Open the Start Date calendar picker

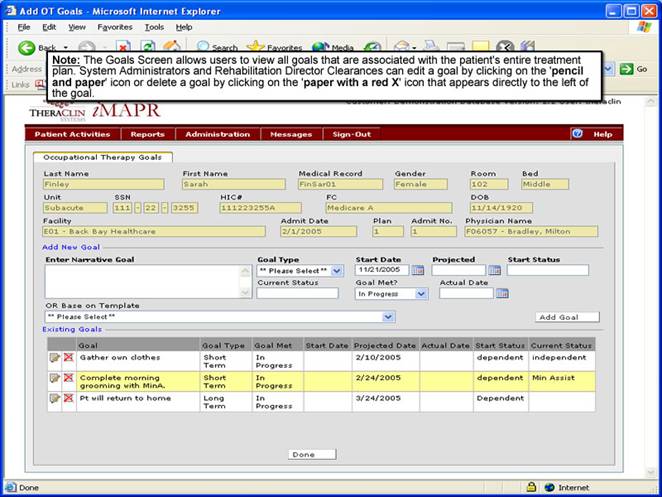tap(418, 270)
